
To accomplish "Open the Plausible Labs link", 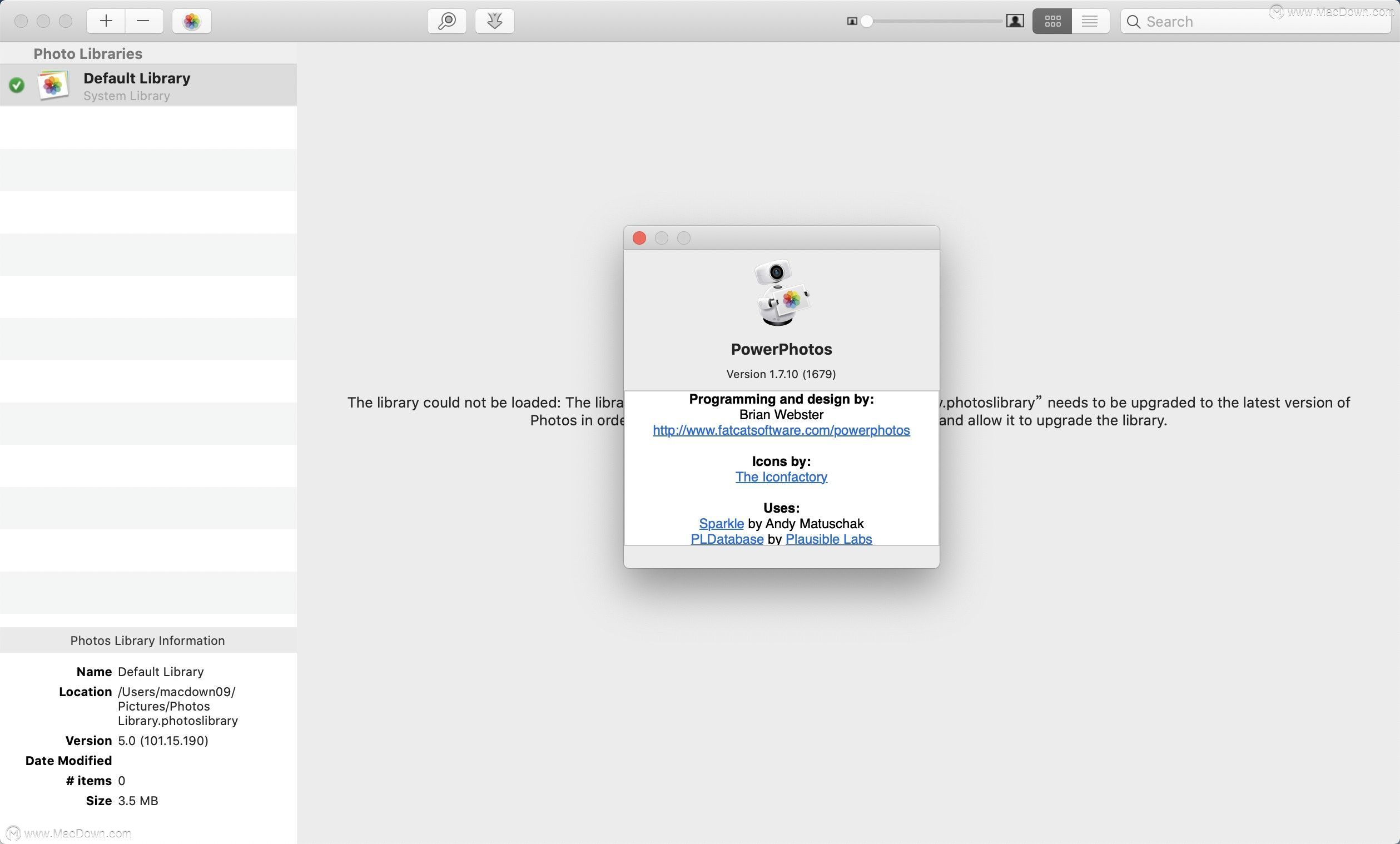I will point(828,539).
